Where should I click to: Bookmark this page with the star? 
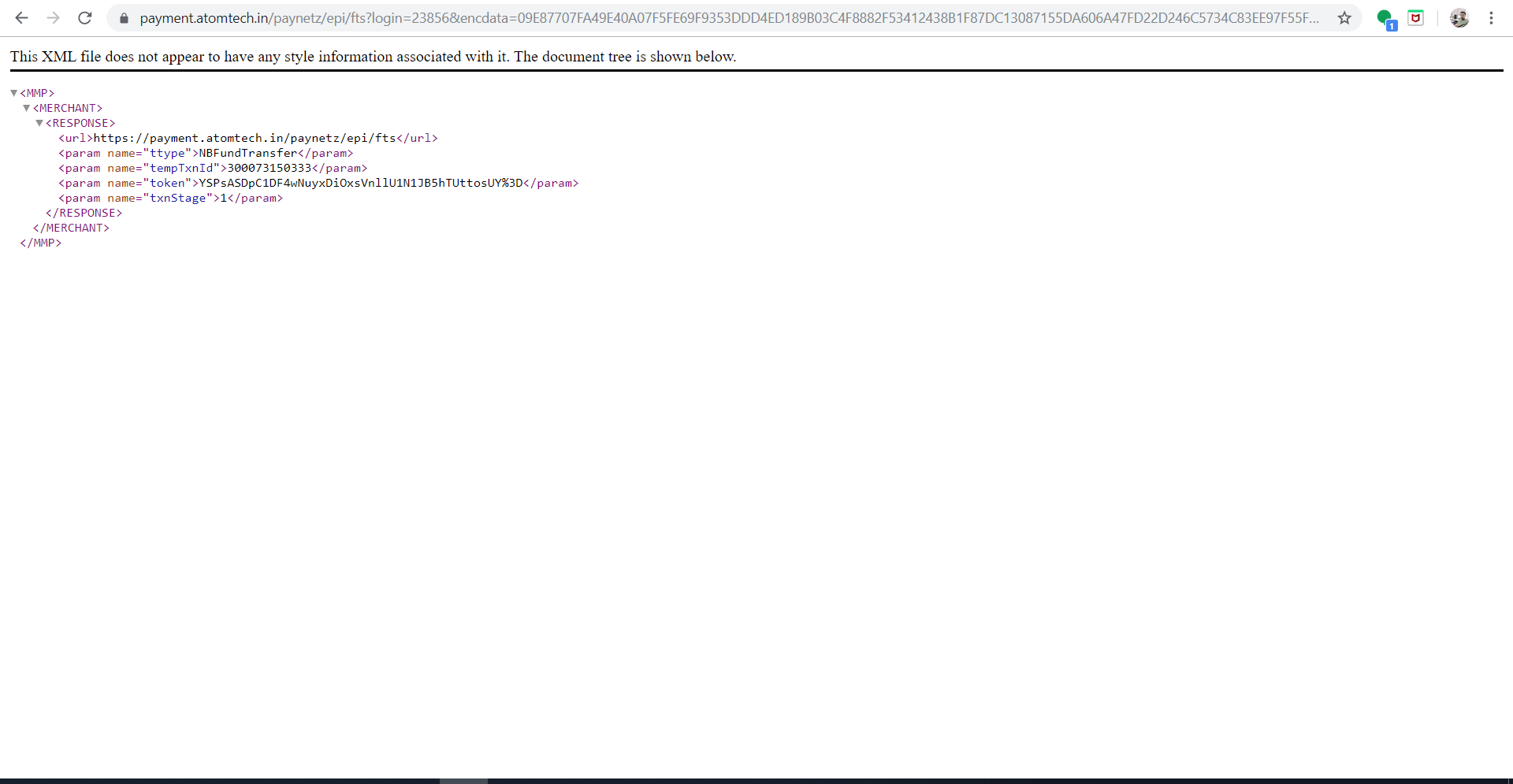[x=1344, y=17]
